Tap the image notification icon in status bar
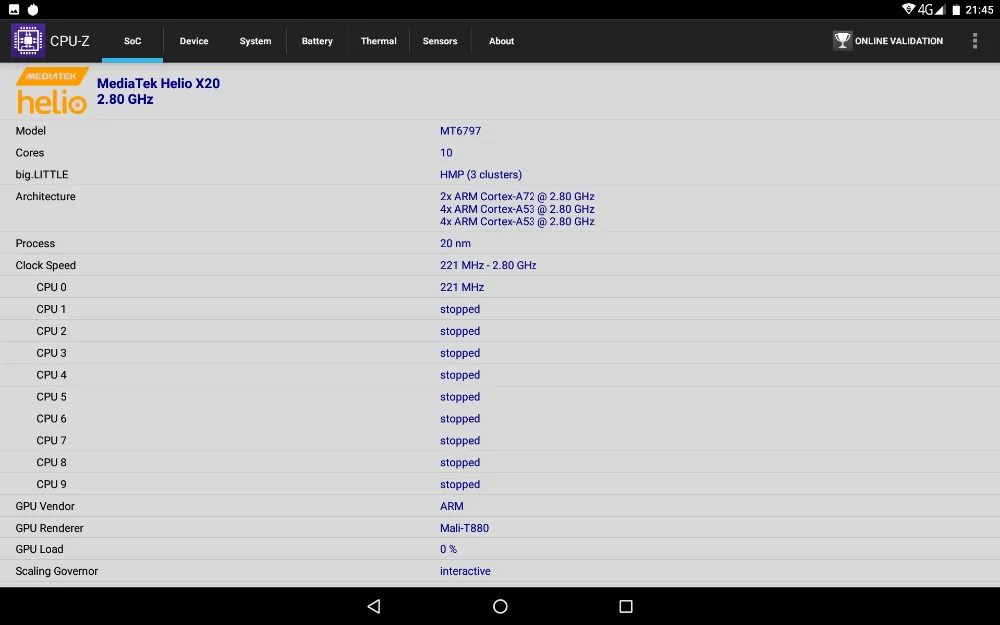The image size is (1000, 625). click(14, 10)
